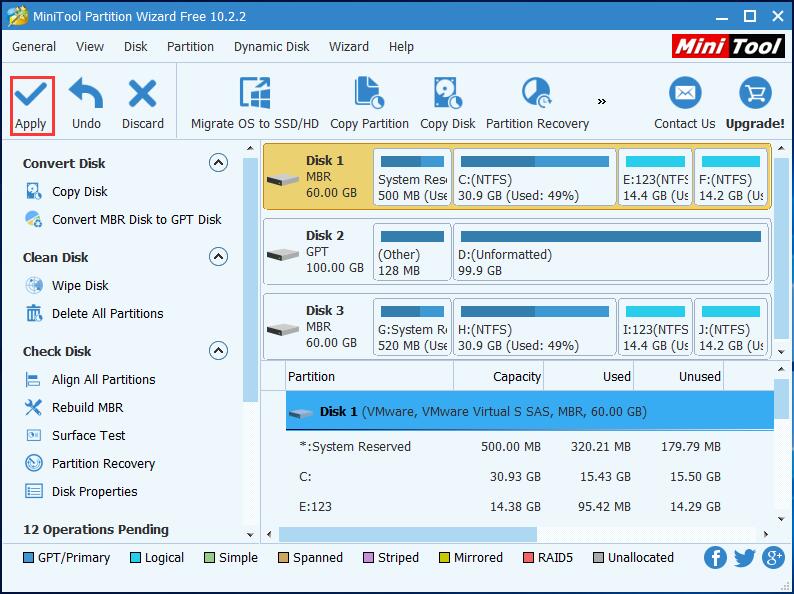The height and width of the screenshot is (594, 794).
Task: Open the Help menu
Action: [401, 47]
